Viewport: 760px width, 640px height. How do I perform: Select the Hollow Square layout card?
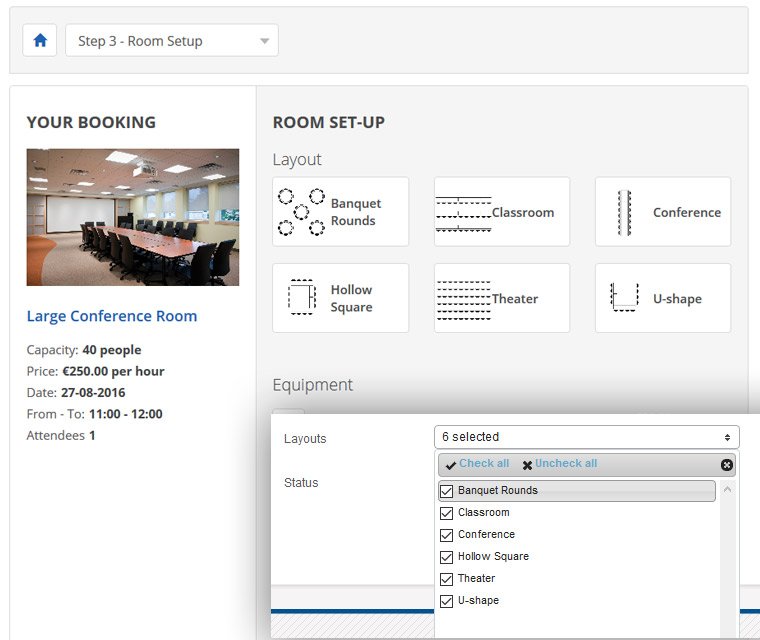tap(341, 298)
